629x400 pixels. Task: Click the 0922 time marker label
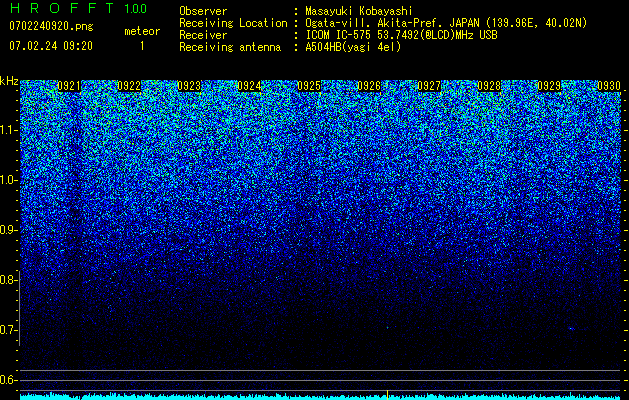click(129, 86)
